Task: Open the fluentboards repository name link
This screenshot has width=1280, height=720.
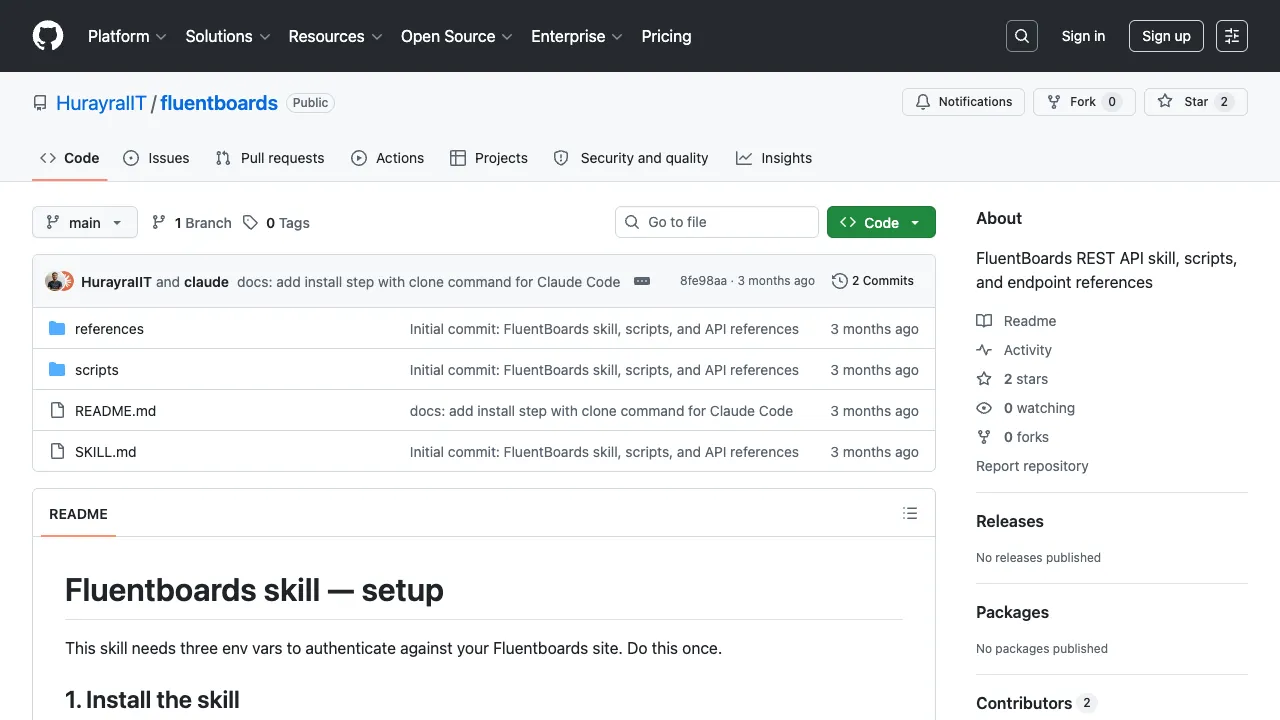Action: click(x=219, y=103)
